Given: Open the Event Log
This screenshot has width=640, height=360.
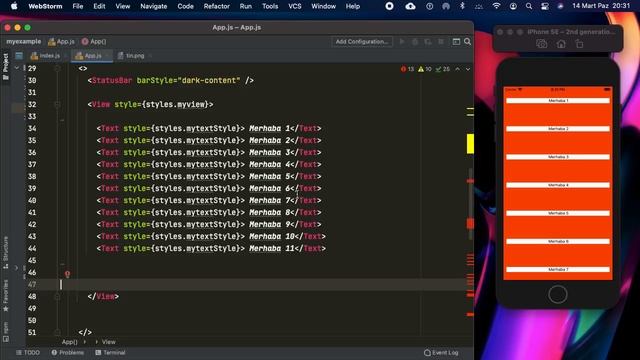Looking at the screenshot, I should tap(441, 353).
